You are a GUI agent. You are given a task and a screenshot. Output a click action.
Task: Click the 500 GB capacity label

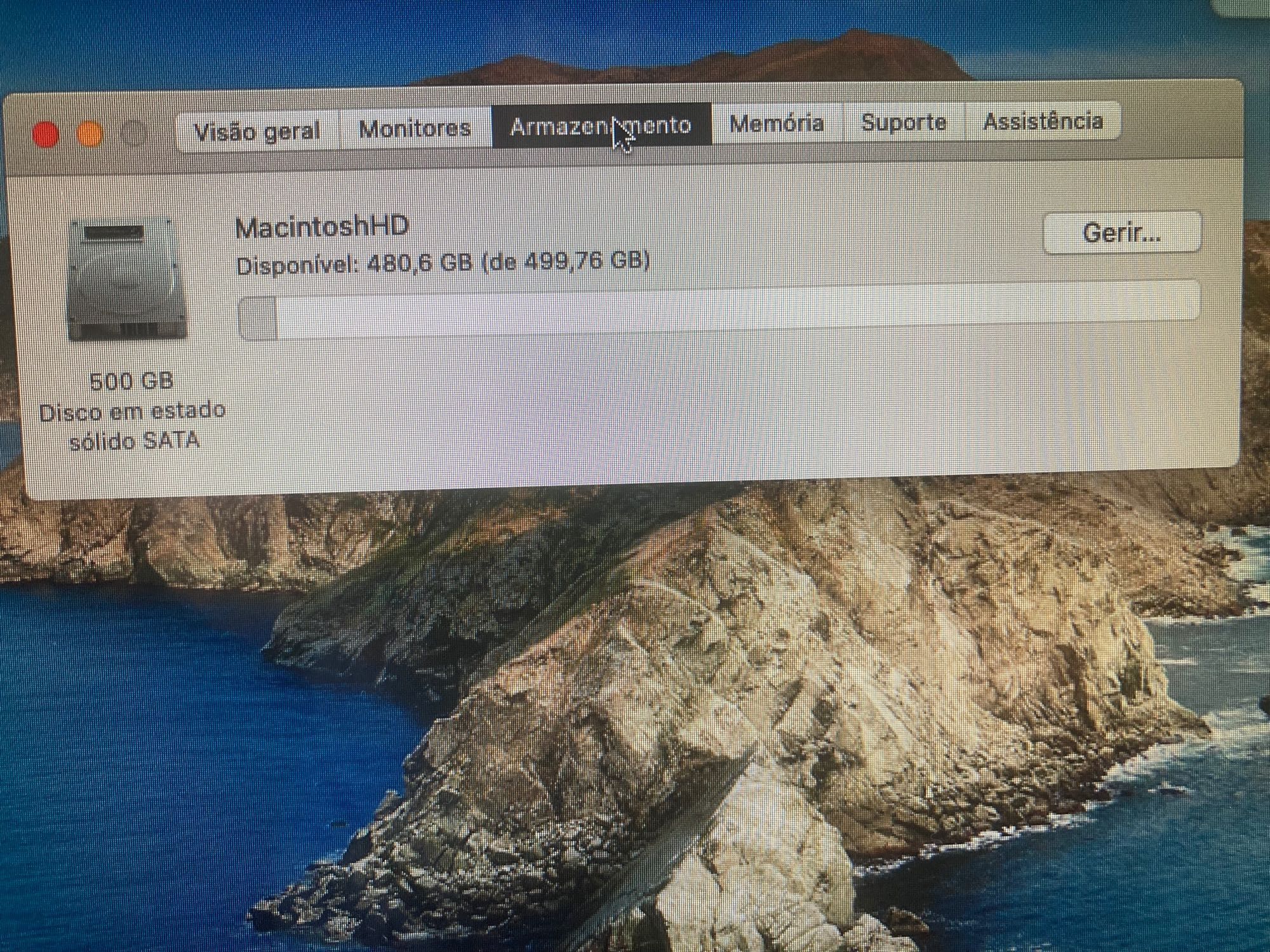click(131, 381)
